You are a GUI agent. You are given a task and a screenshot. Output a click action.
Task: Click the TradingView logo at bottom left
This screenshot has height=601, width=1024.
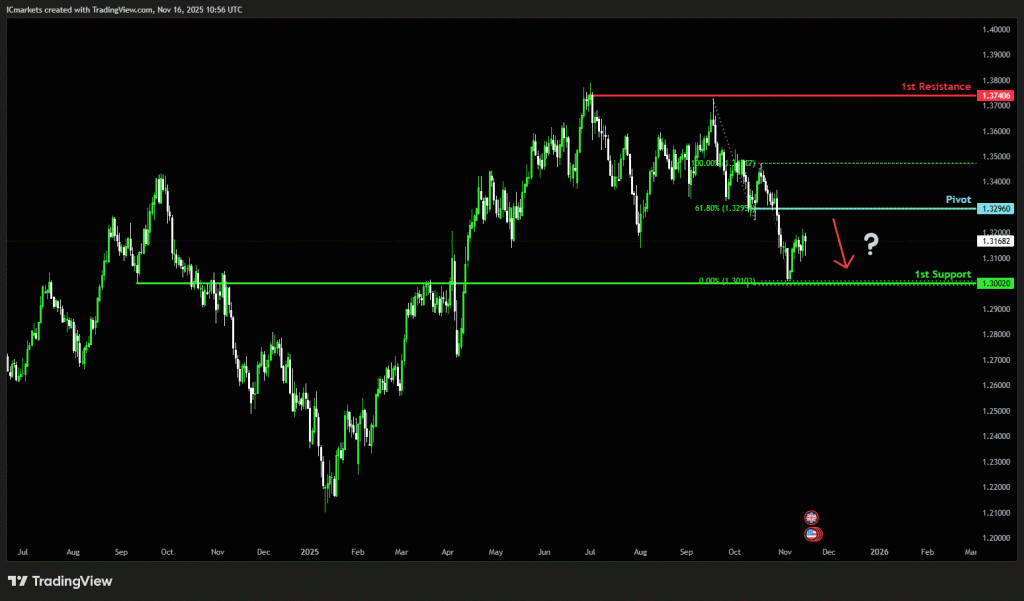click(60, 581)
